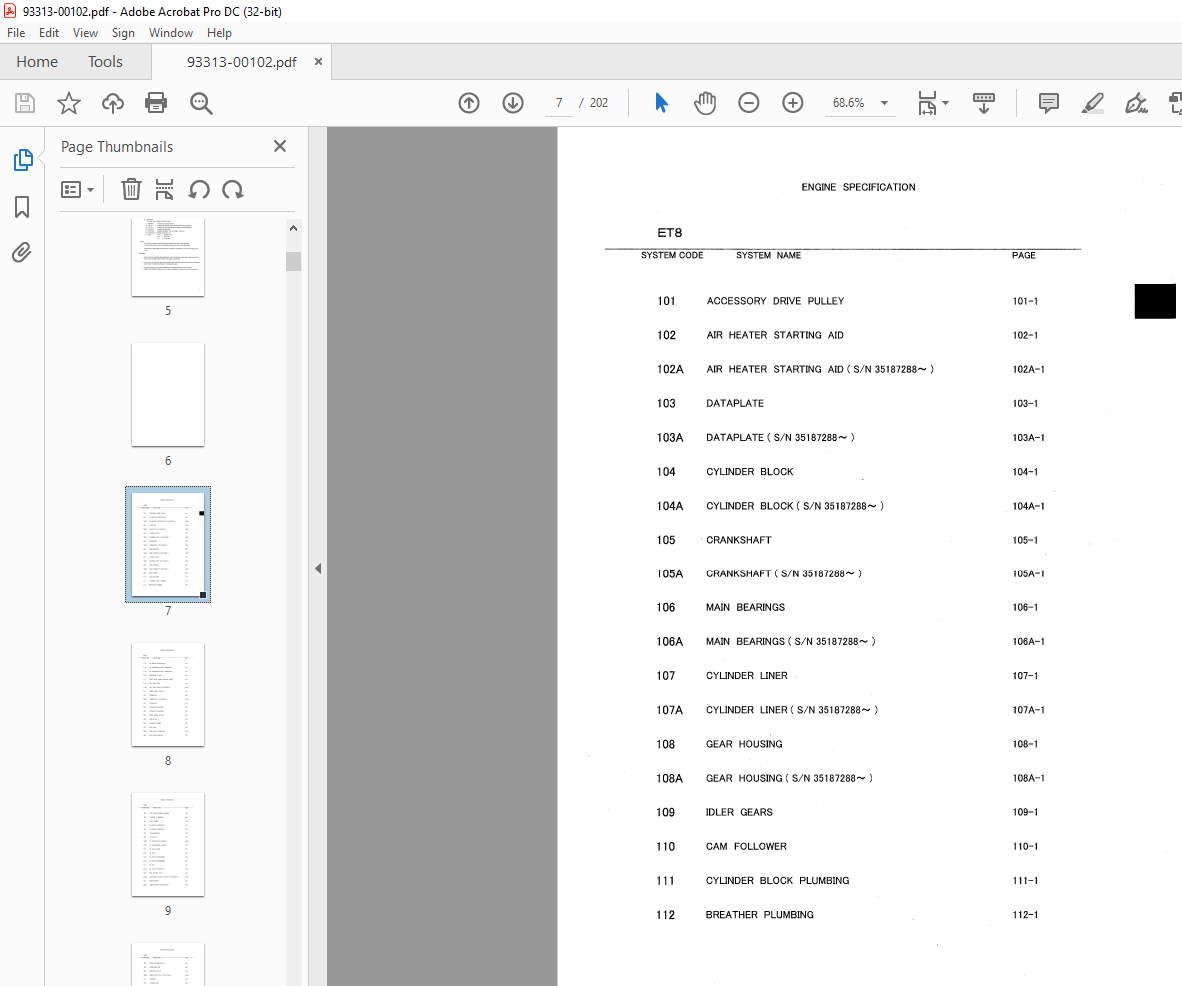Click thumbnails scrollbar up arrow
The image size is (1182, 986).
point(293,228)
